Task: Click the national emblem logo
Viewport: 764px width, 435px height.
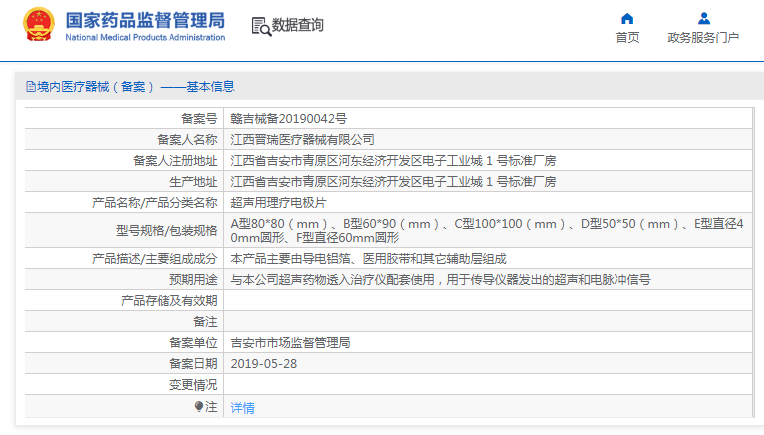Action: (38, 24)
